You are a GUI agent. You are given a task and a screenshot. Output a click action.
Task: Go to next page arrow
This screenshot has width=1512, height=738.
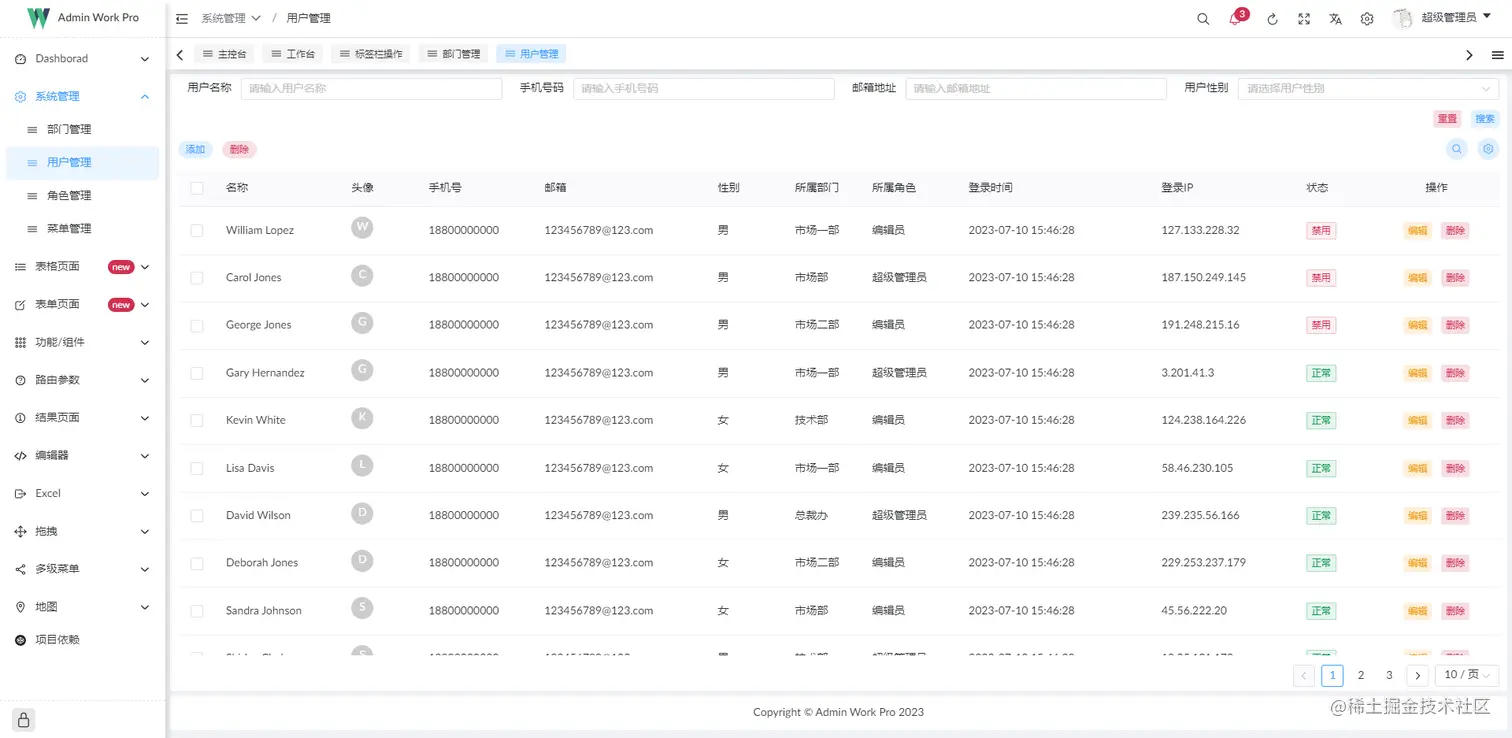tap(1417, 676)
